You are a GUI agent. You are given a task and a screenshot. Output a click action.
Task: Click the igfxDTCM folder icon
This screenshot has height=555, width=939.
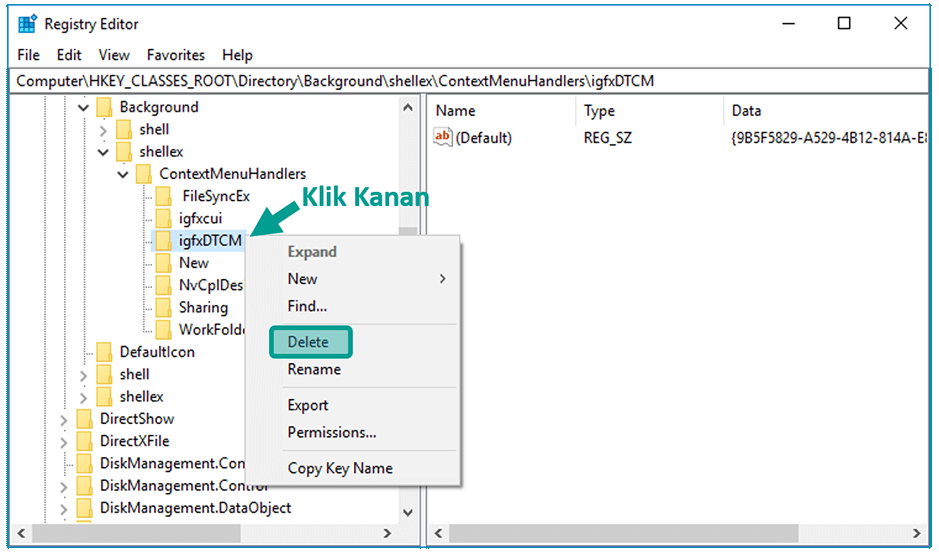(x=163, y=241)
